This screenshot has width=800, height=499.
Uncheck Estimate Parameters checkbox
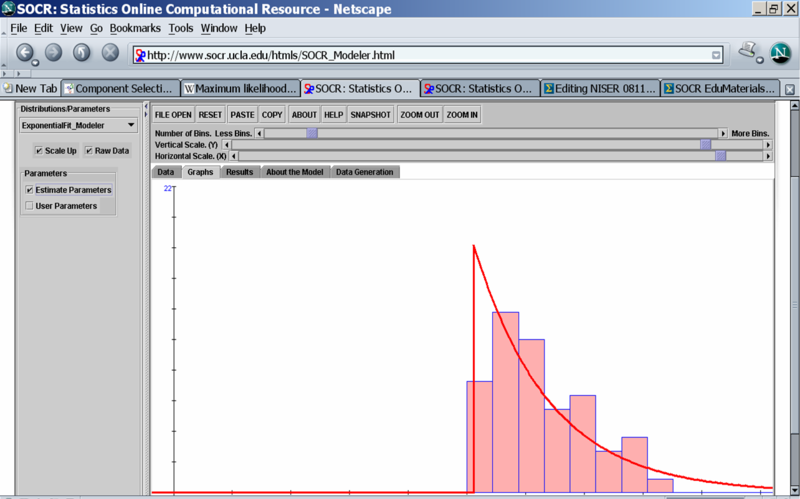point(29,190)
